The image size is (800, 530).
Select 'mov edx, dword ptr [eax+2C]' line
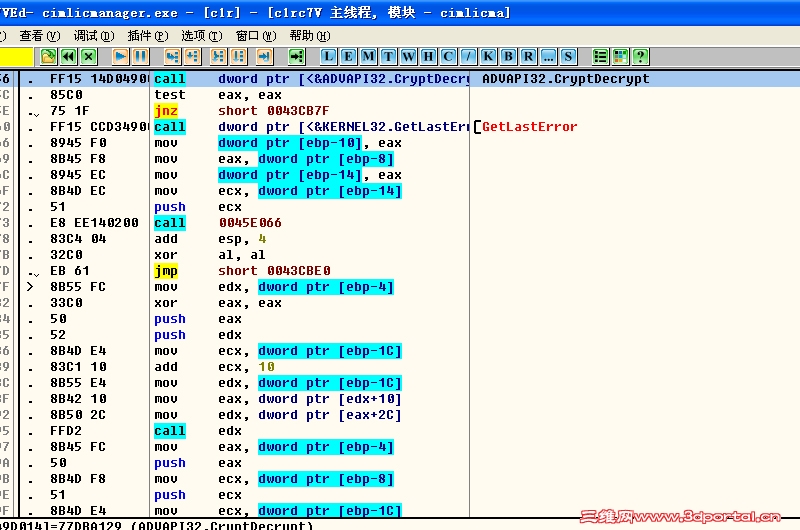[278, 415]
